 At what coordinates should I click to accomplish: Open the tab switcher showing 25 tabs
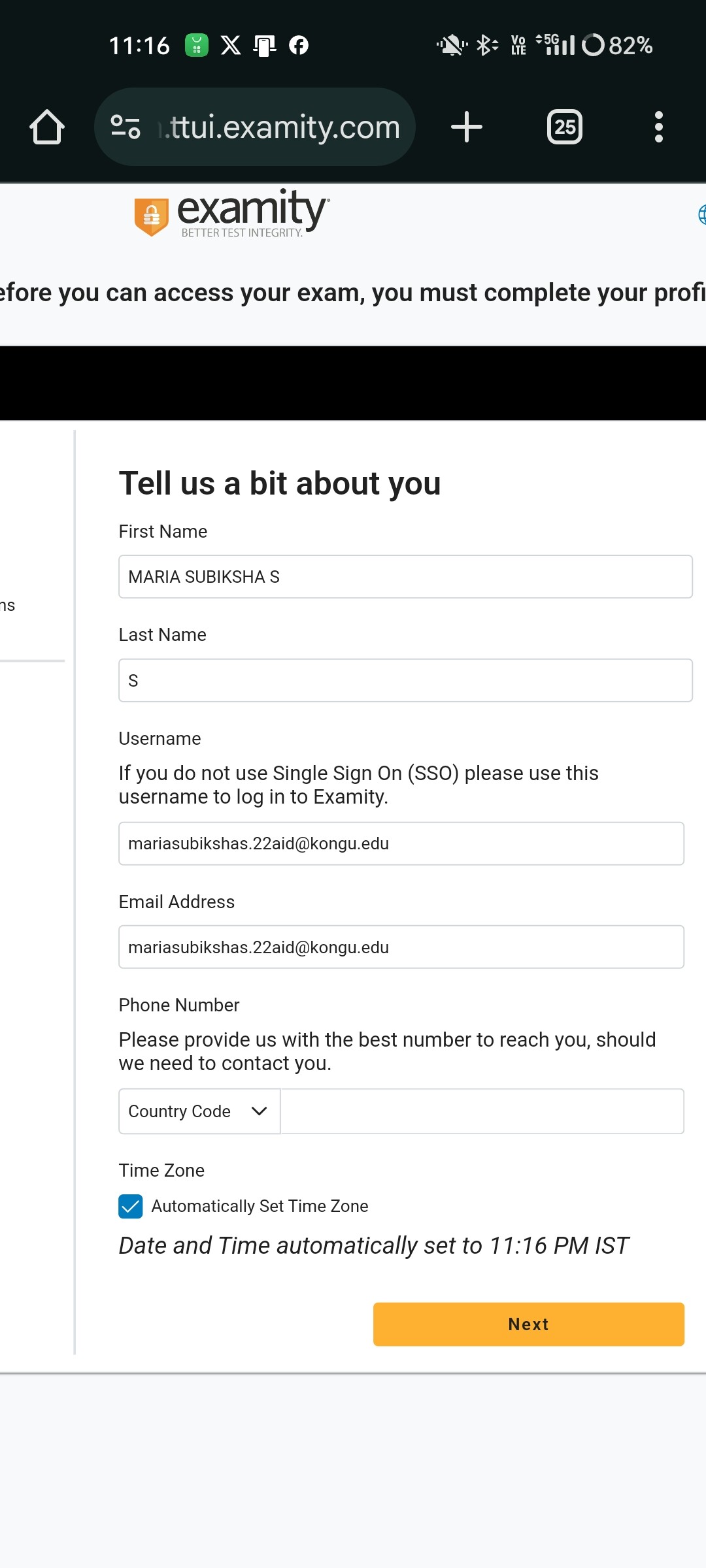[x=565, y=127]
